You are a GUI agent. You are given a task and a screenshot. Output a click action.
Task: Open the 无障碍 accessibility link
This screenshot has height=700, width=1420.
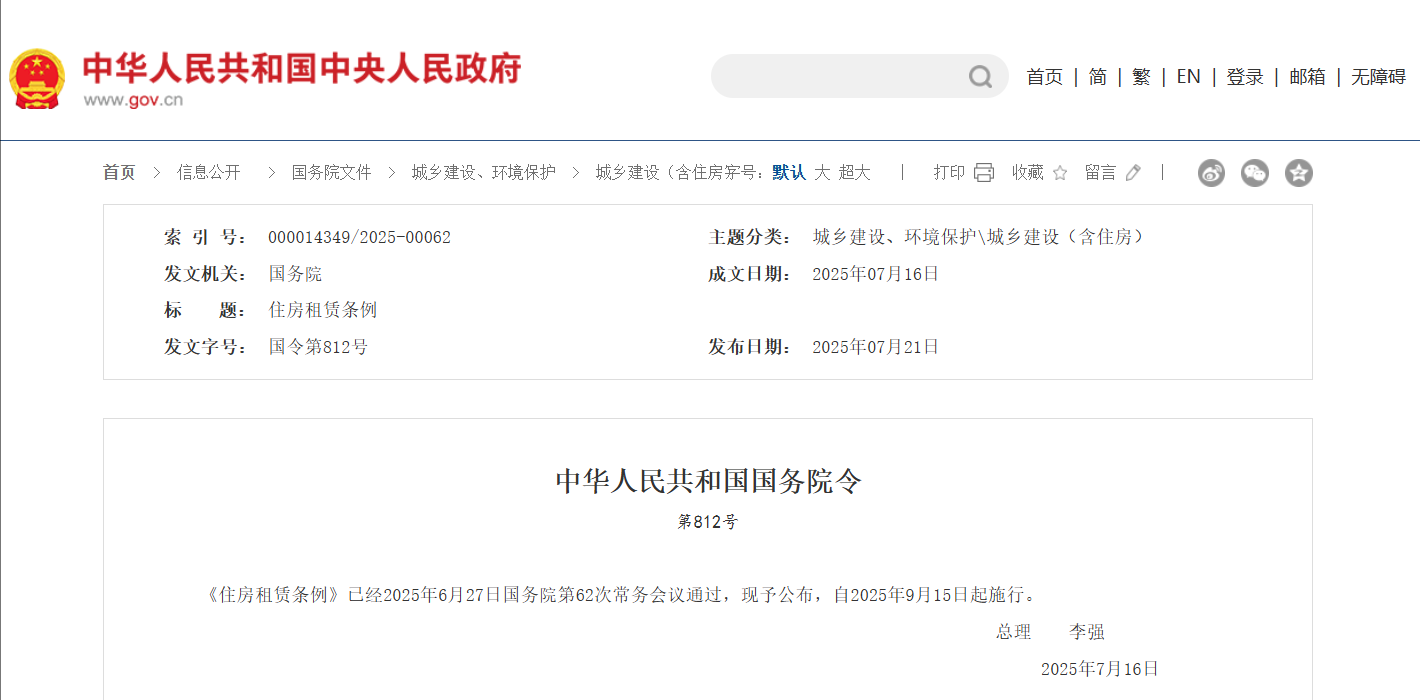pyautogui.click(x=1378, y=76)
